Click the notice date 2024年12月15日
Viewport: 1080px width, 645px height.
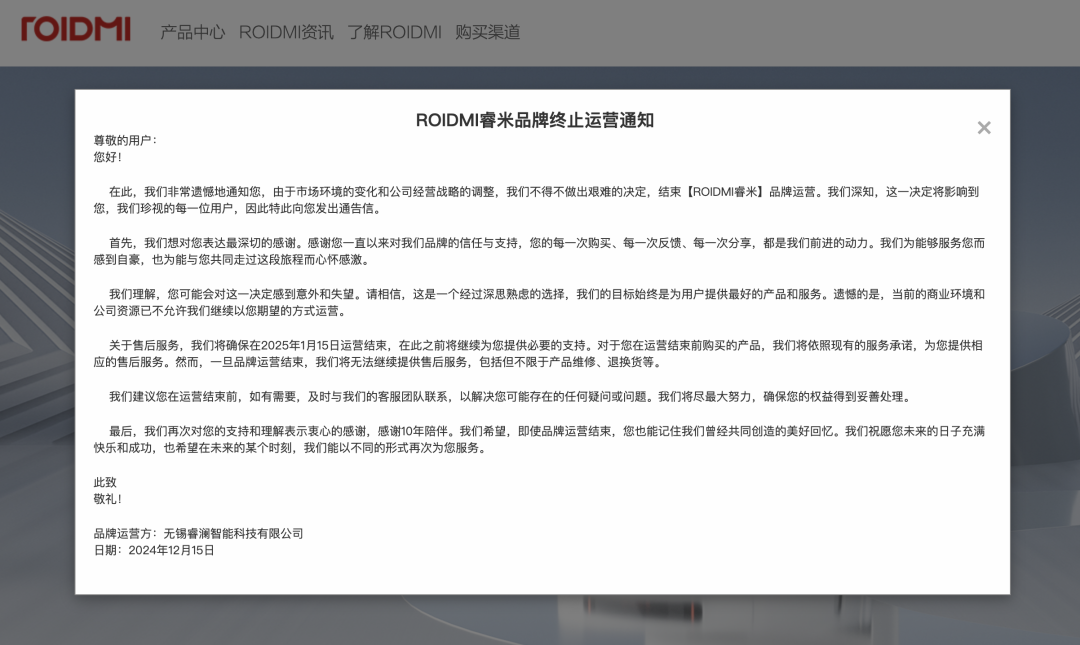click(x=171, y=550)
